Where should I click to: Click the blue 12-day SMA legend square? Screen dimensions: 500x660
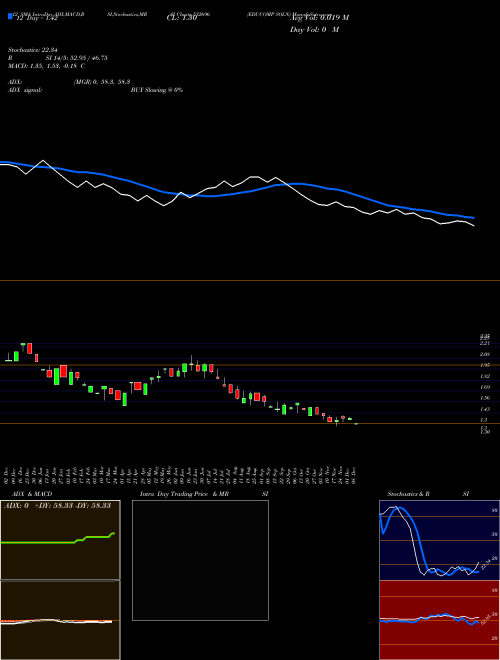click(10, 17)
